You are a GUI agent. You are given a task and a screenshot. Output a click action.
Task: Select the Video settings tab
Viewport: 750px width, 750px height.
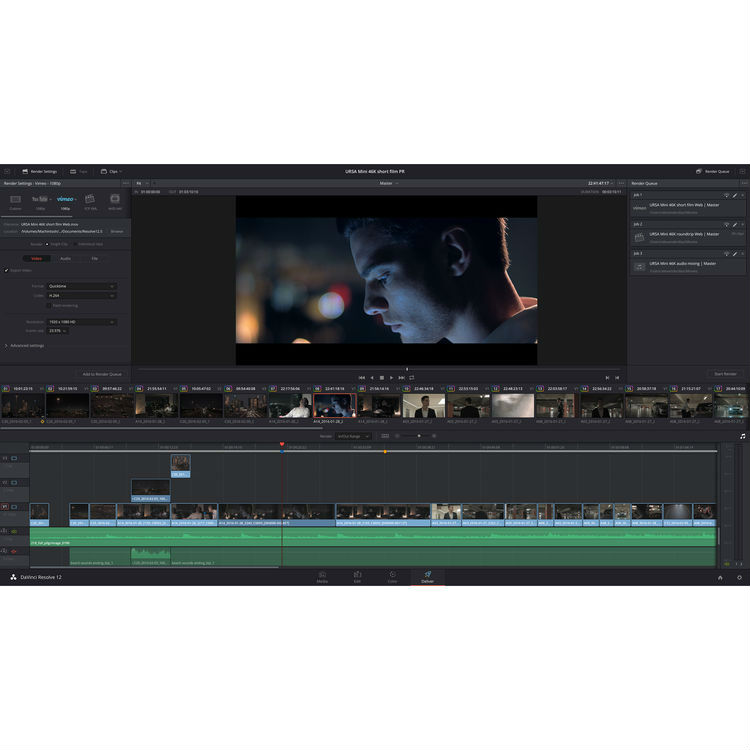point(37,258)
